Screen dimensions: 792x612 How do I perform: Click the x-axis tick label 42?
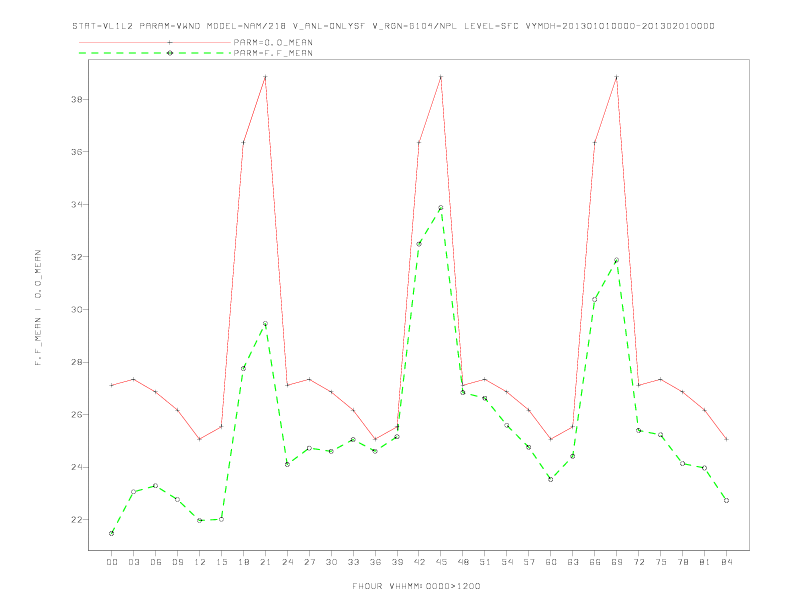click(419, 562)
